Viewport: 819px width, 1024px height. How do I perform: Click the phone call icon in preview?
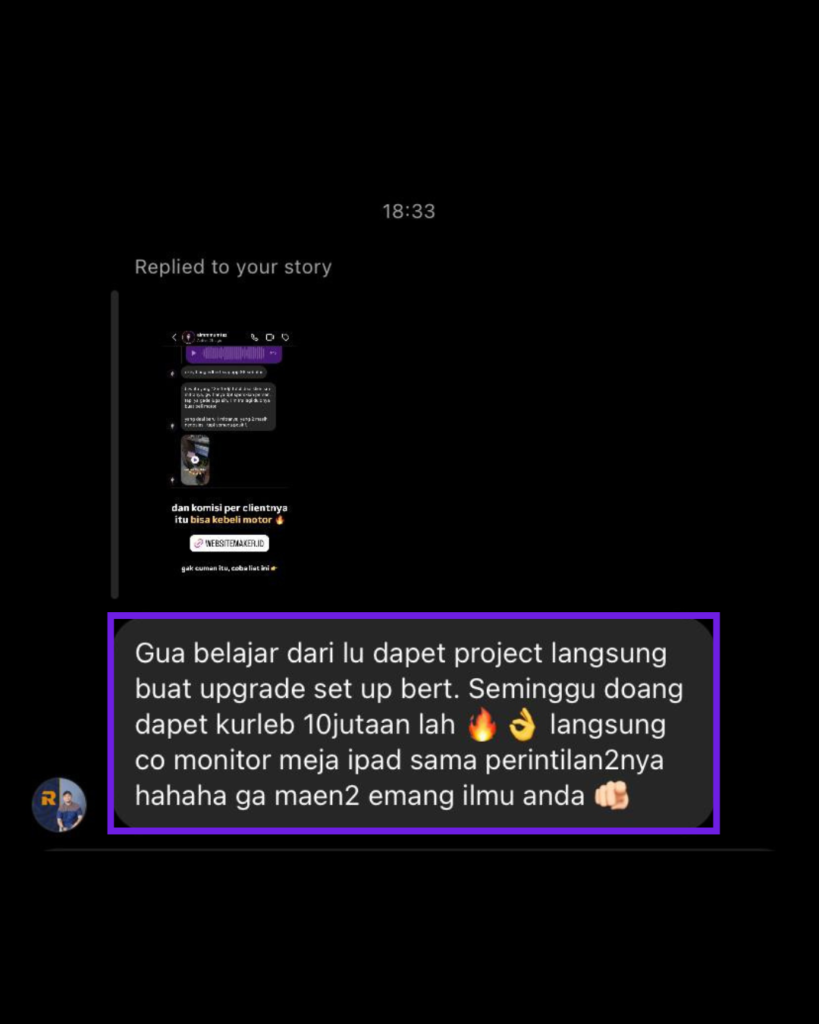[254, 338]
